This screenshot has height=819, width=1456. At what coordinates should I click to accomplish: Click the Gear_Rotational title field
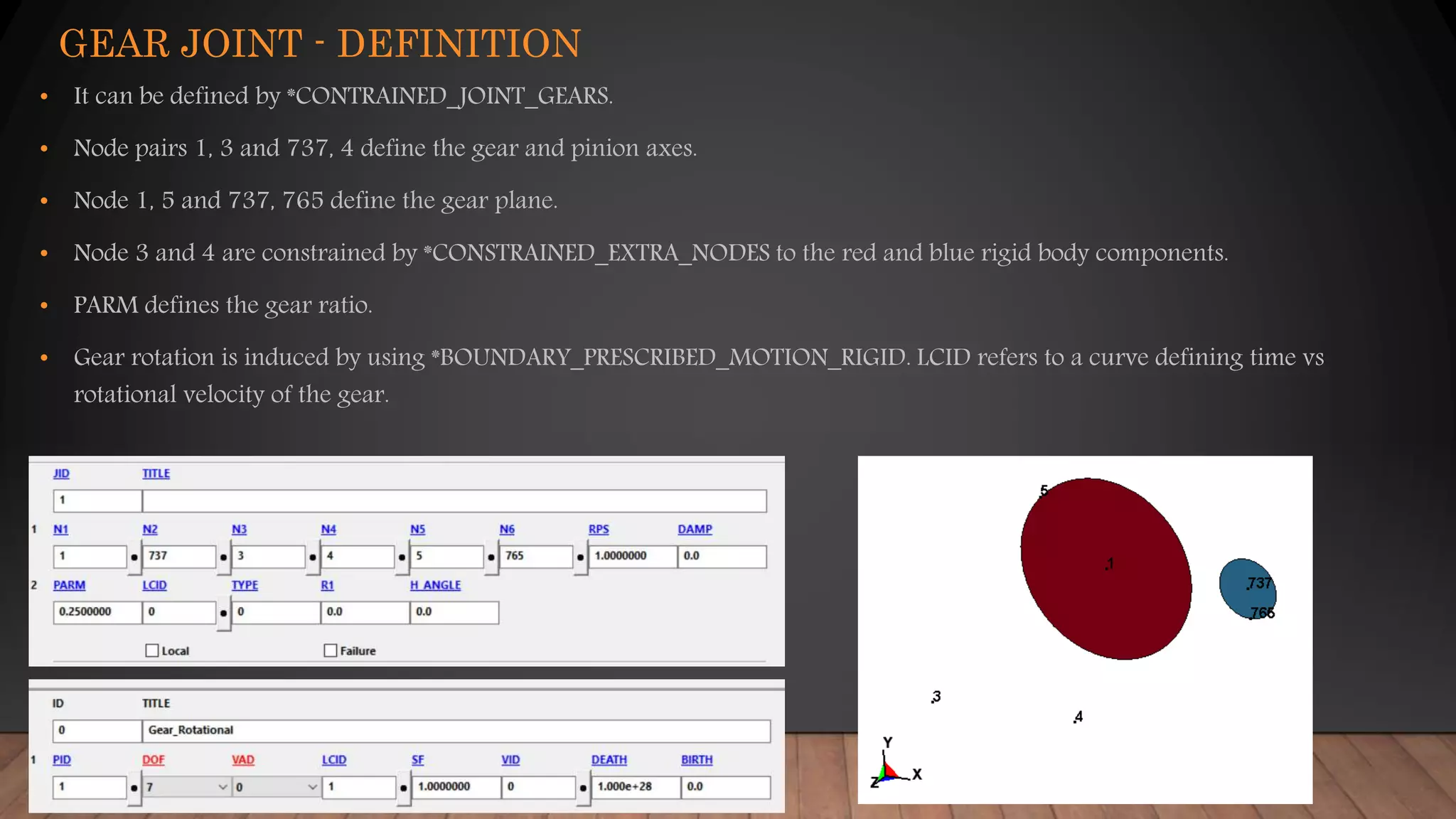click(x=455, y=730)
